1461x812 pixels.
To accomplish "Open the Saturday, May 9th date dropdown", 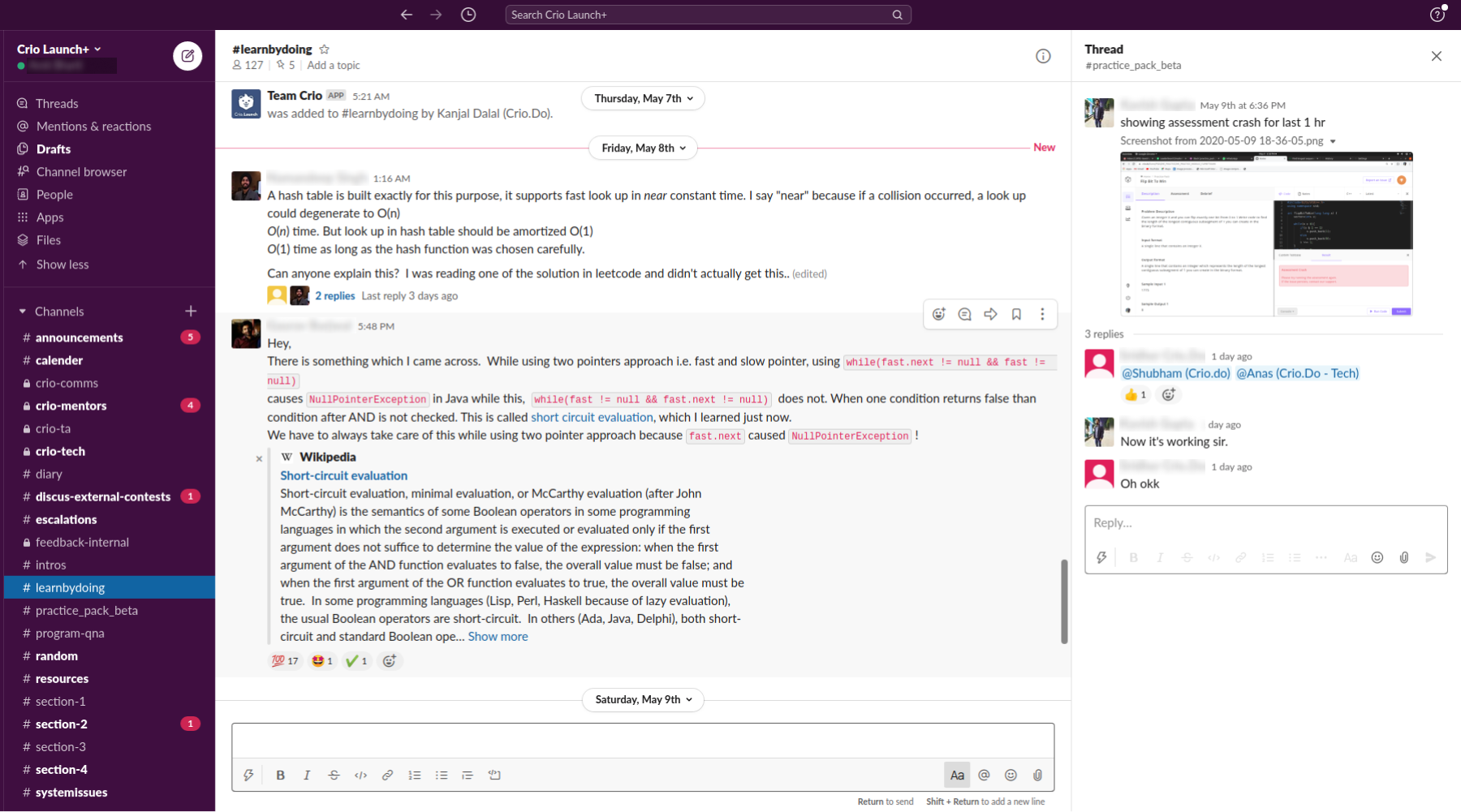I will tap(643, 699).
